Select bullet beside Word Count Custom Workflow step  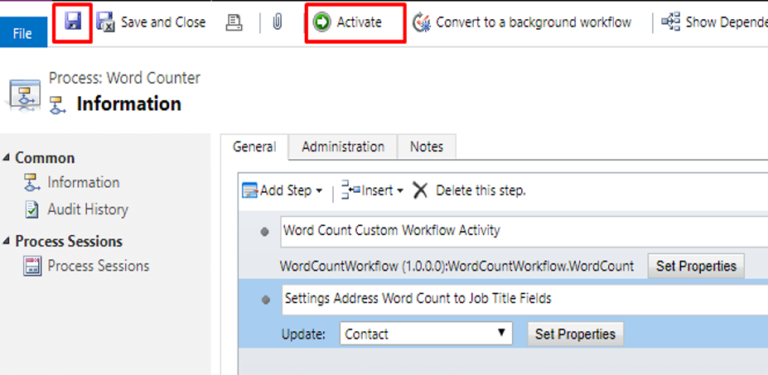tap(265, 233)
